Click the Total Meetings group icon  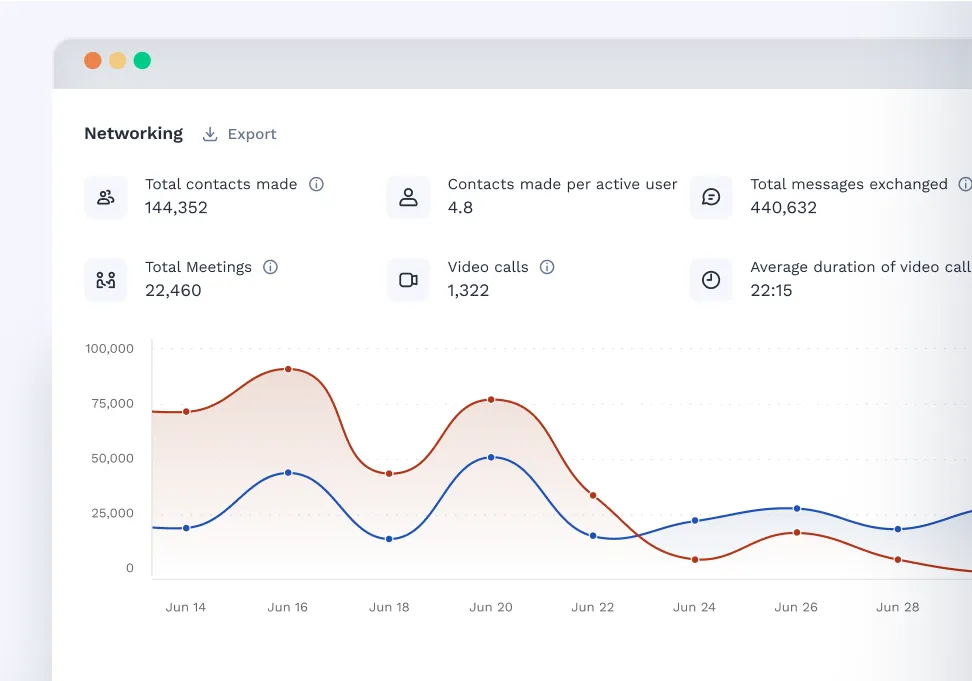point(106,280)
